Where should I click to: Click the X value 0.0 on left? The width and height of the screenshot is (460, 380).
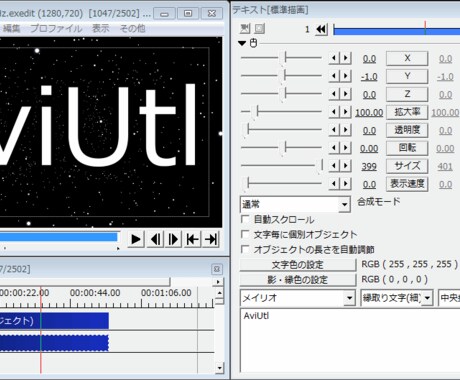click(369, 59)
